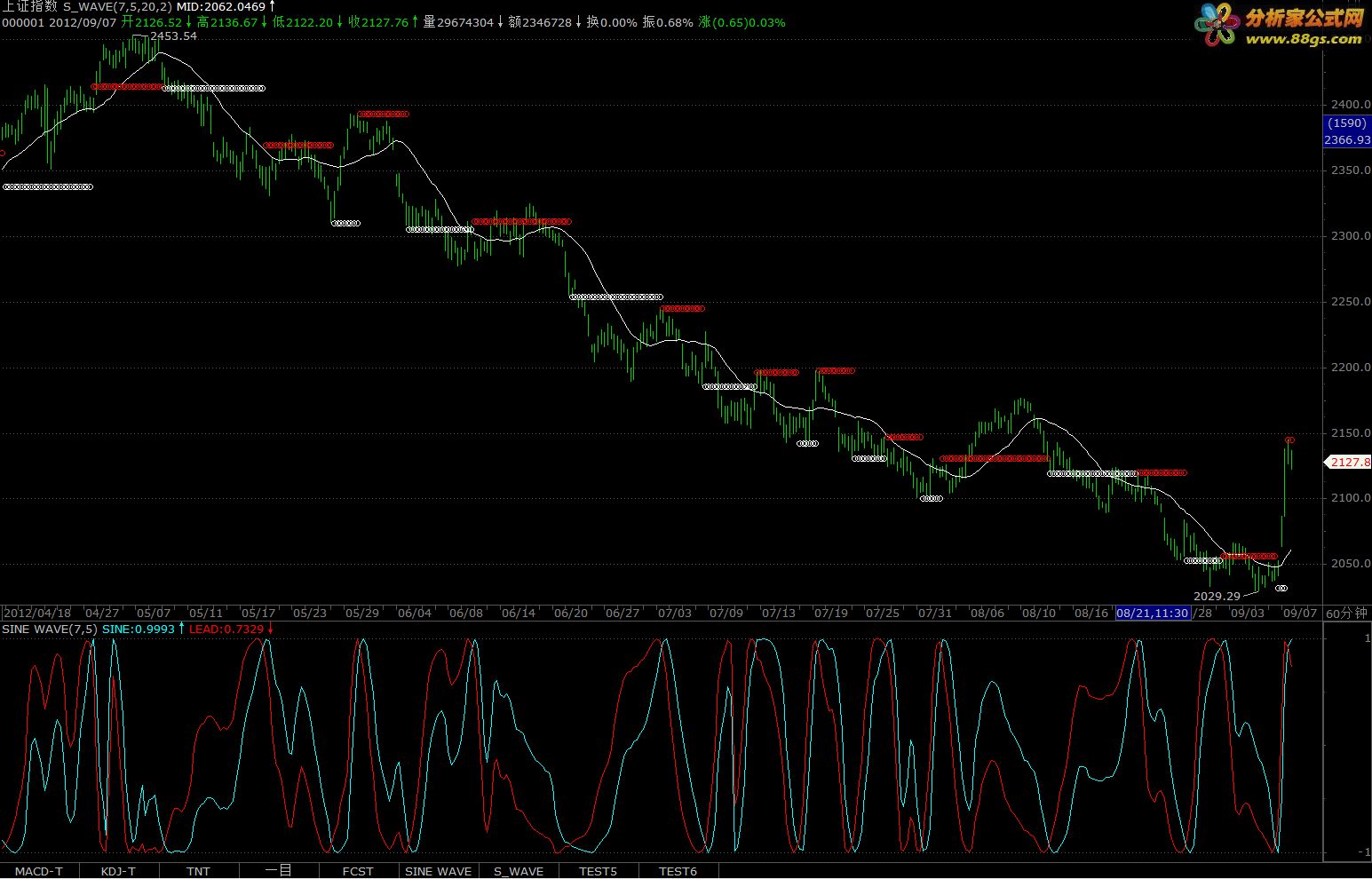
Task: Click the 2029.29 lowest price label
Action: pos(1217,597)
